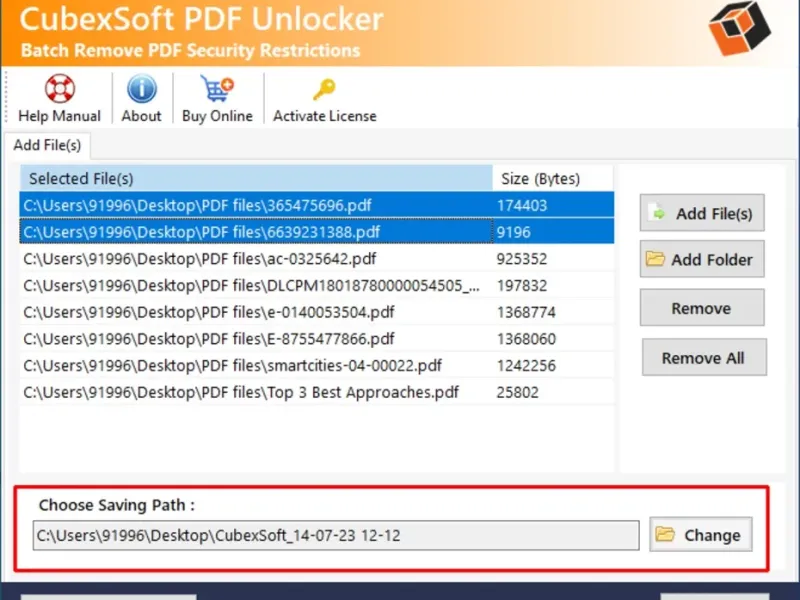Click the size value 1368774
800x600 pixels.
(x=526, y=312)
